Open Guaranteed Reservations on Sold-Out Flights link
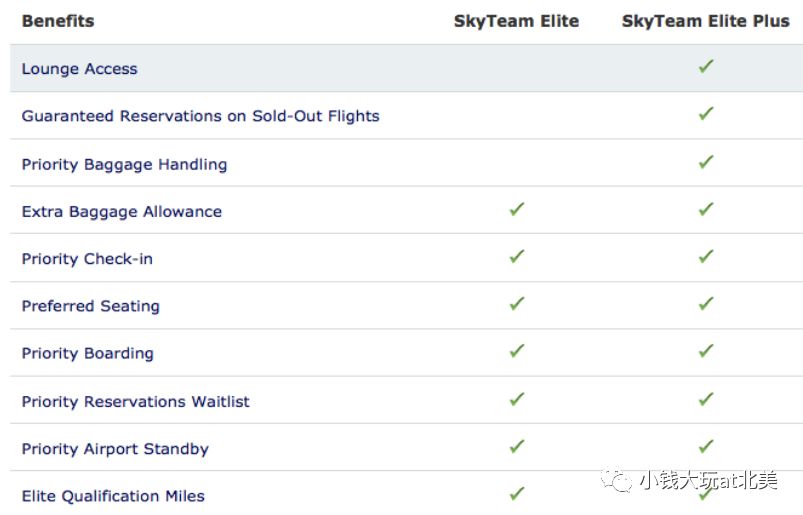This screenshot has height=515, width=803. 200,116
